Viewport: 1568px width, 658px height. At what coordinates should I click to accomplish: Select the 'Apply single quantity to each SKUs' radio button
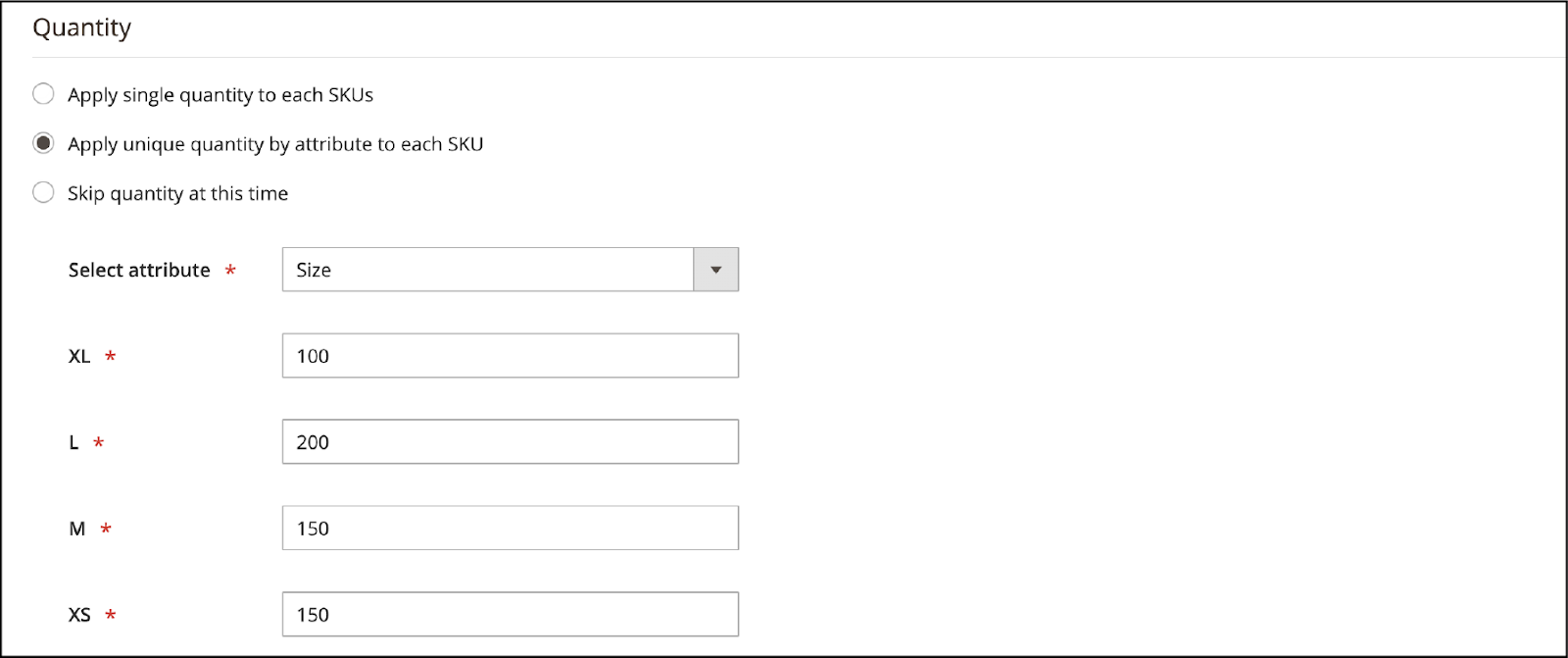tap(43, 94)
